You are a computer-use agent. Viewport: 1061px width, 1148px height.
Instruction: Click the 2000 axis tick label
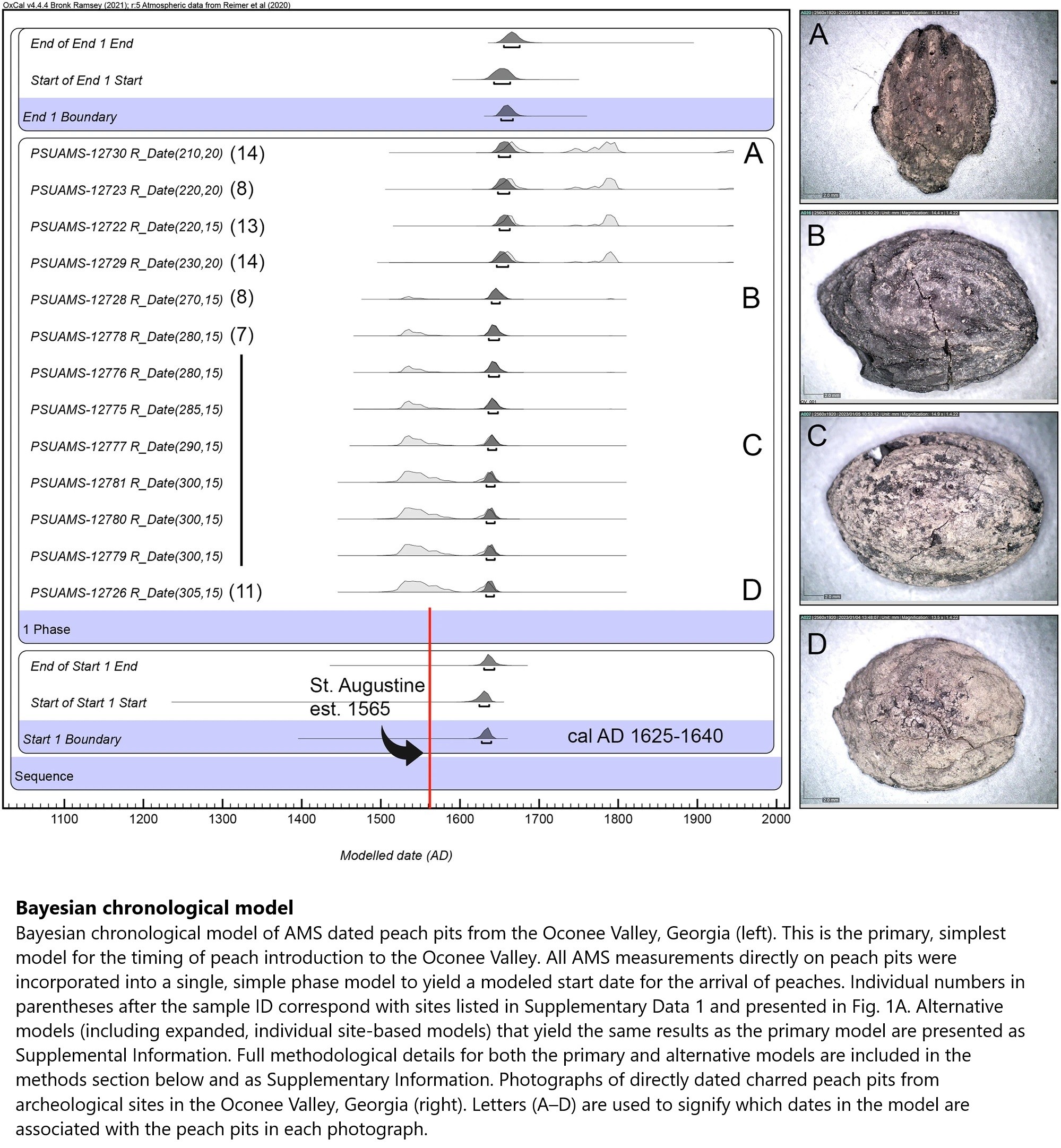click(x=775, y=819)
